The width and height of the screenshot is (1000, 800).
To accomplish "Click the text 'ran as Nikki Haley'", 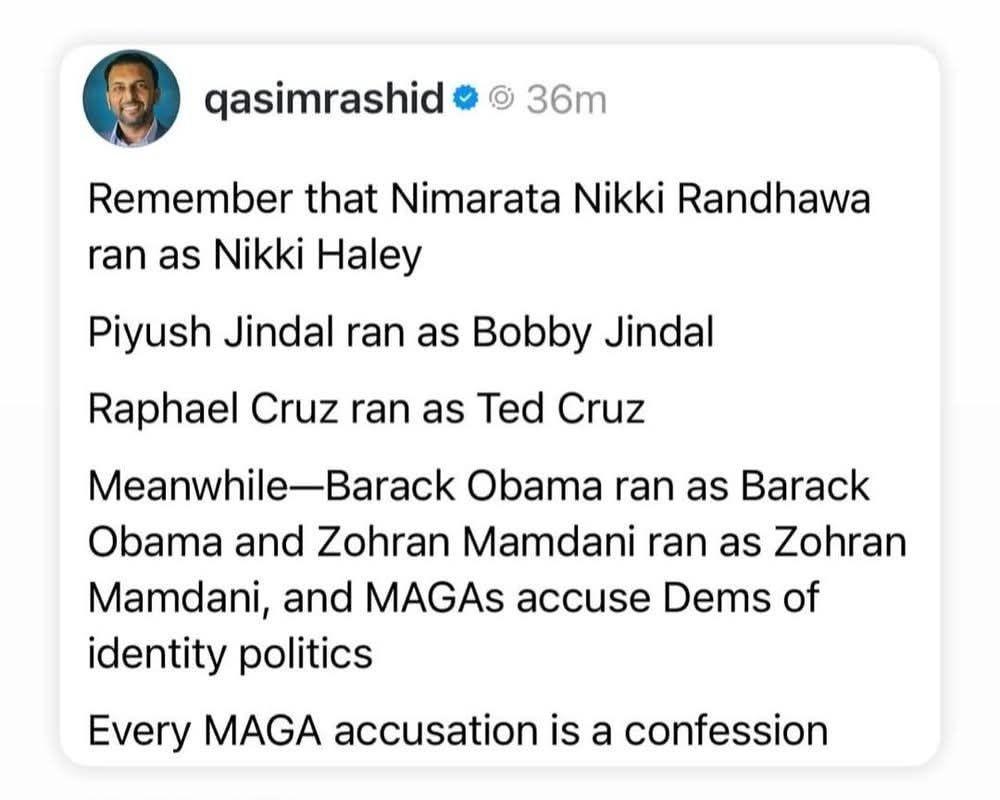I will coord(254,256).
